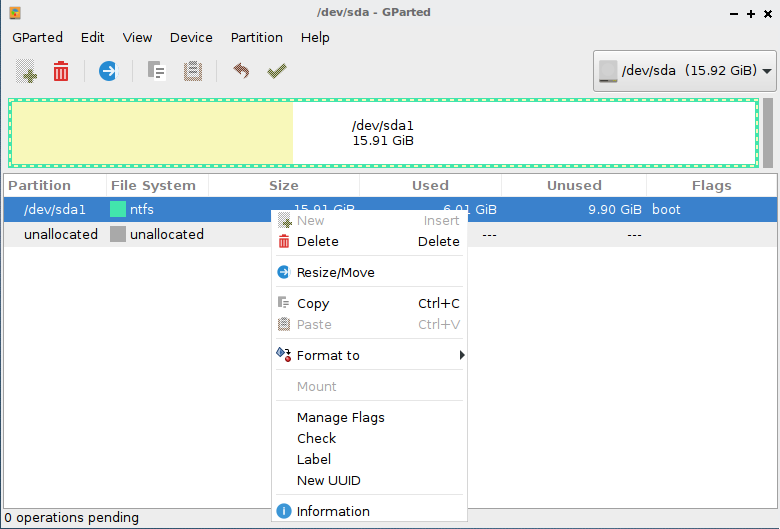Click the maximize window plus button
Viewport: 780px width, 529px height.
coord(751,14)
